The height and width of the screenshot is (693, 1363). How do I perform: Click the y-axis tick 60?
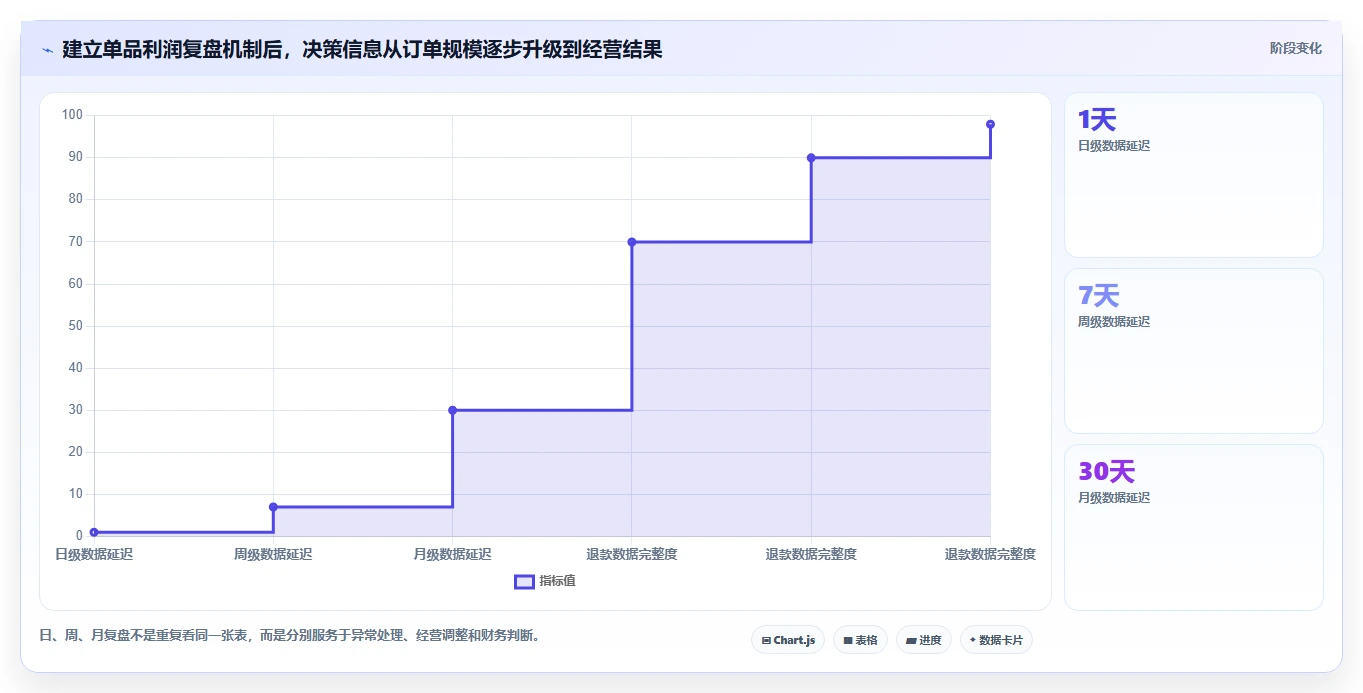click(x=75, y=284)
